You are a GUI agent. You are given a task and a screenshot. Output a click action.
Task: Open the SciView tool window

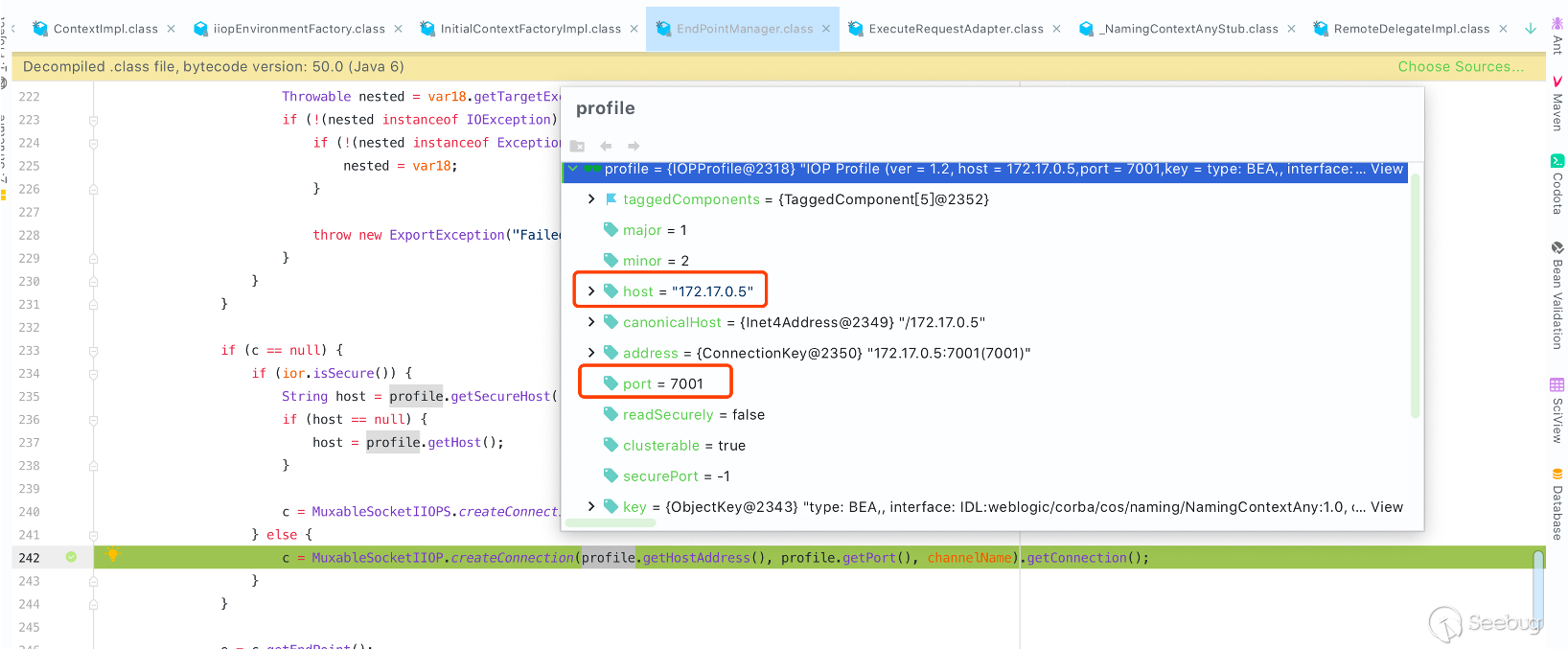coord(1556,410)
